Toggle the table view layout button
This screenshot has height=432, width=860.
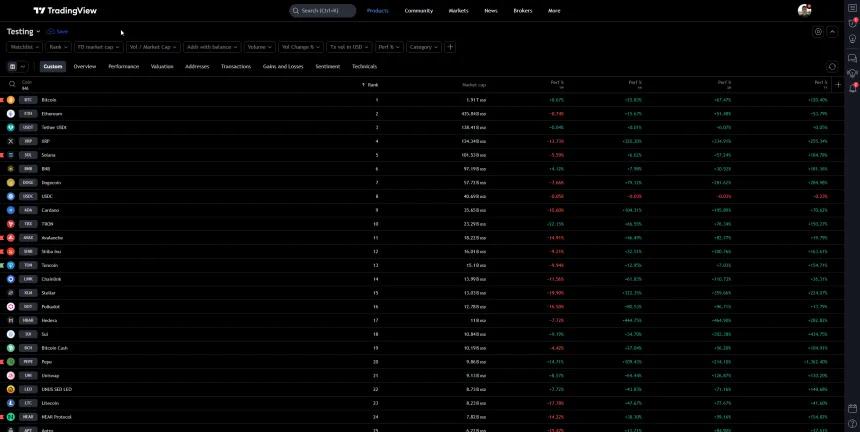pyautogui.click(x=12, y=67)
